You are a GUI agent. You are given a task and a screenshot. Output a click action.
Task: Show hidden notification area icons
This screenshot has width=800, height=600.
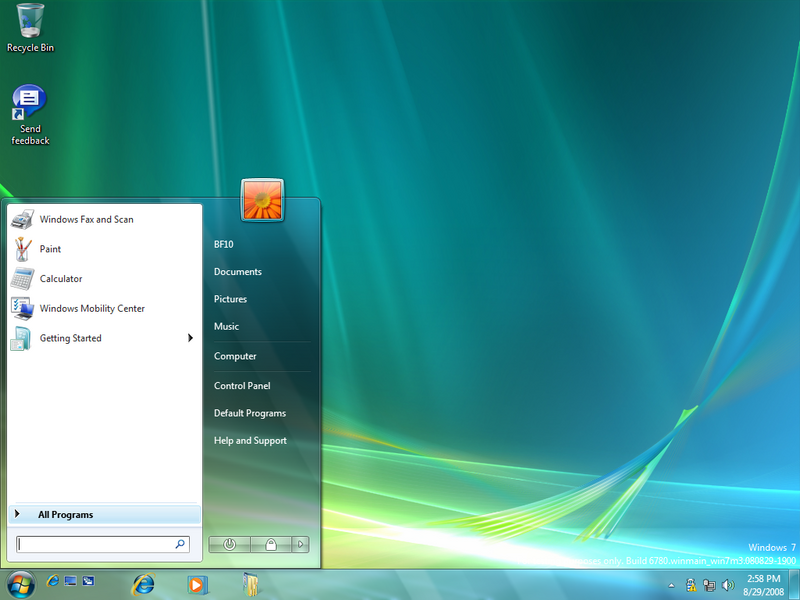671,585
